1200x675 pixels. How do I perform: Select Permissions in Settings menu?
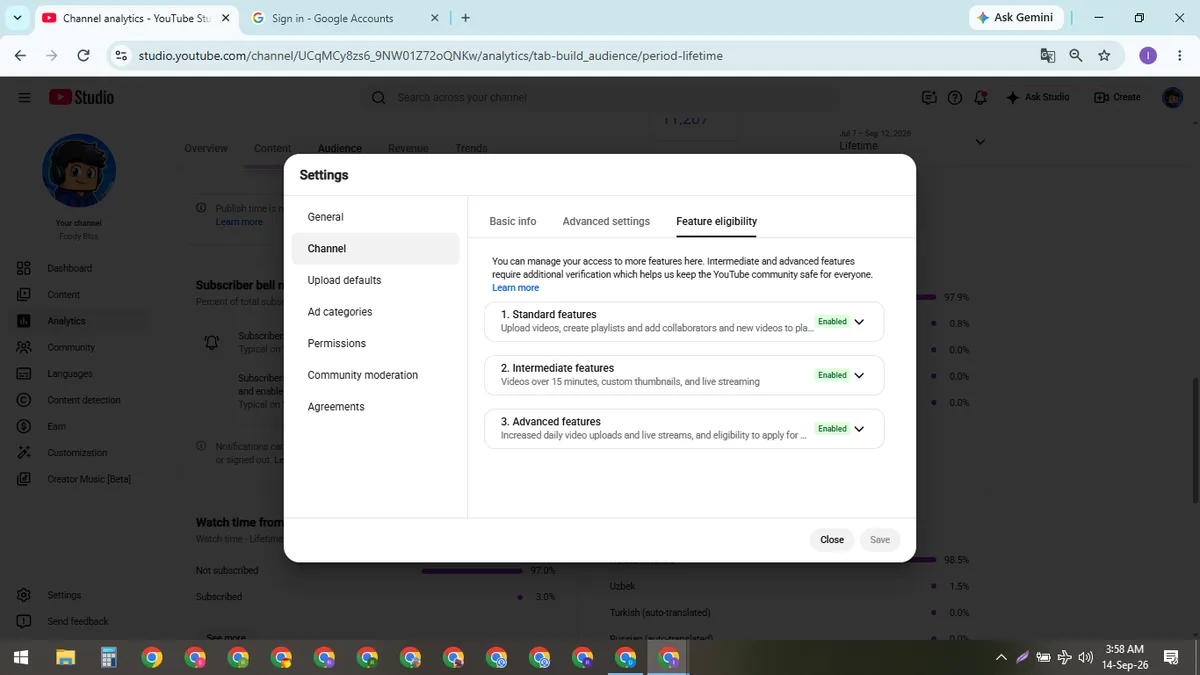(375, 343)
